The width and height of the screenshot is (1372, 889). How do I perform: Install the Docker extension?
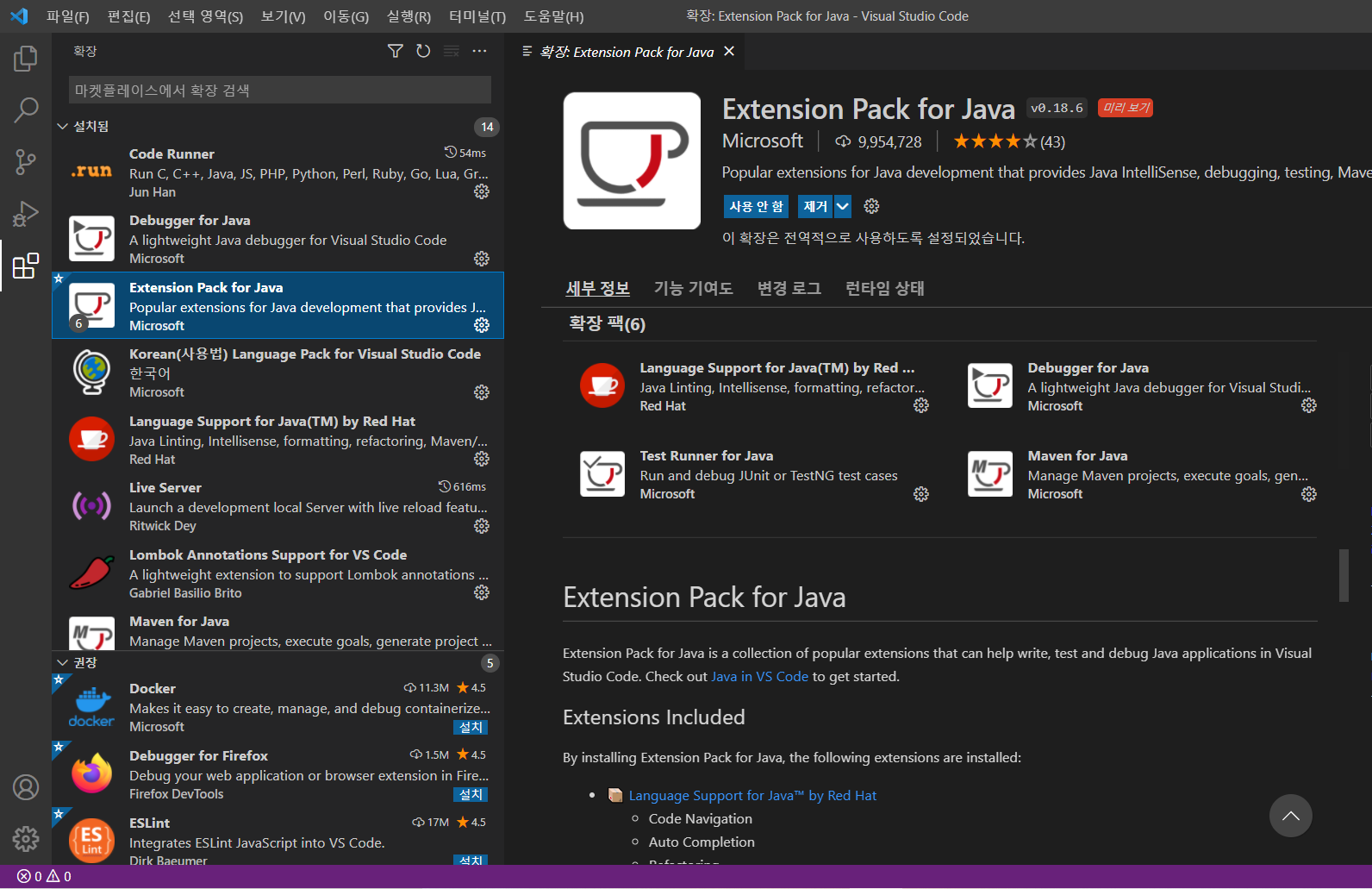click(471, 727)
